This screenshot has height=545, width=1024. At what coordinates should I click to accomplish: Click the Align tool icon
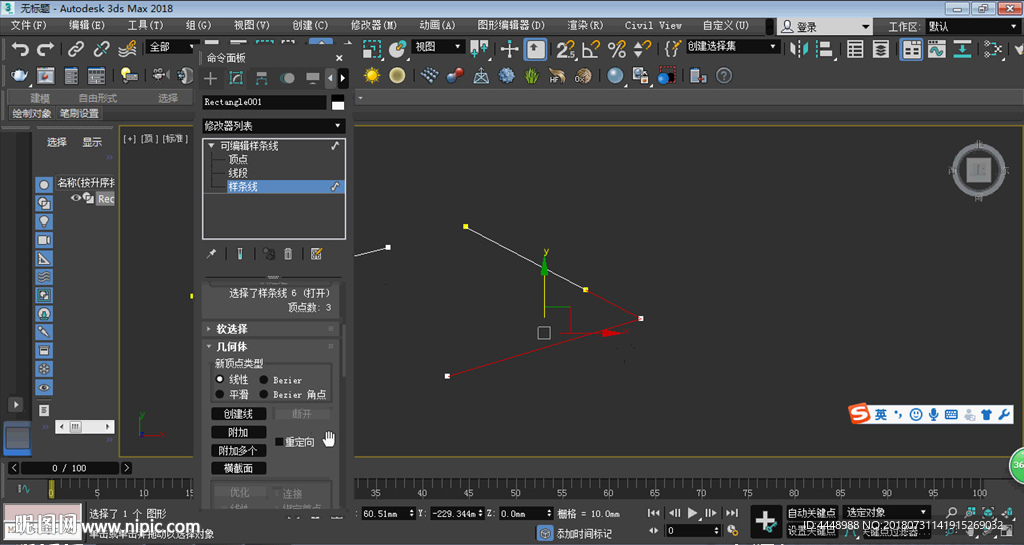[825, 49]
